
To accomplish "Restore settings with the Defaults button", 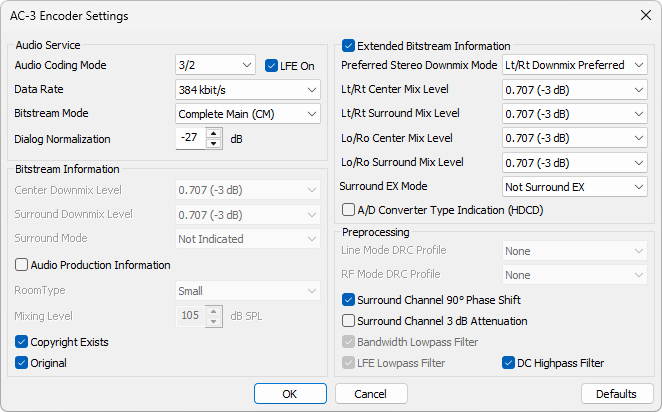I will tap(617, 393).
